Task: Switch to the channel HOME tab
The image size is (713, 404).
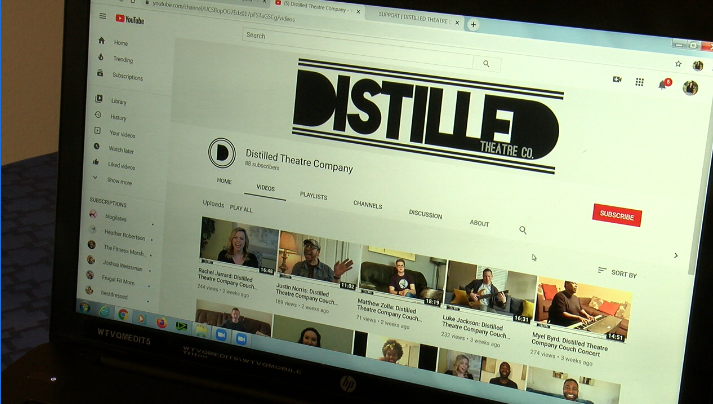Action: [224, 181]
